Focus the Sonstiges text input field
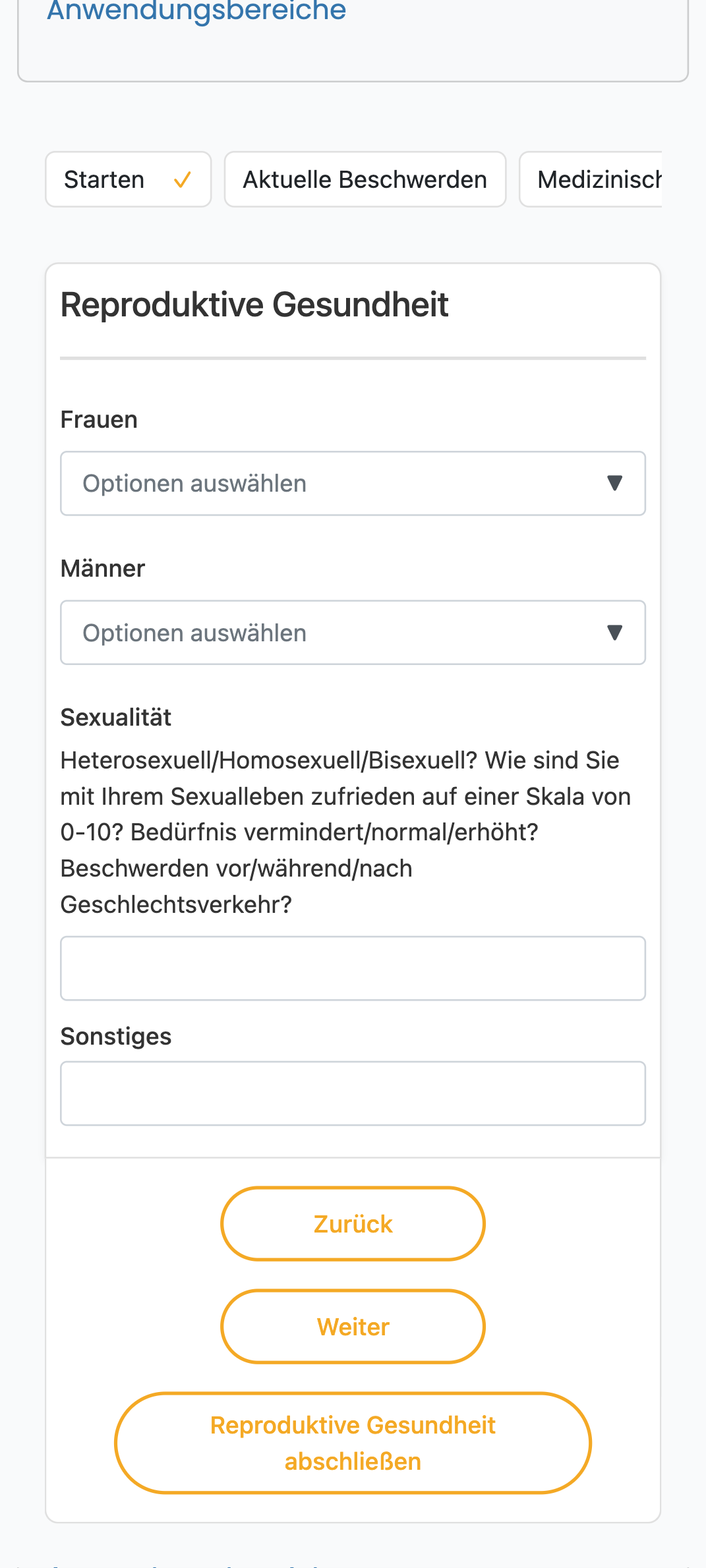 point(353,1093)
